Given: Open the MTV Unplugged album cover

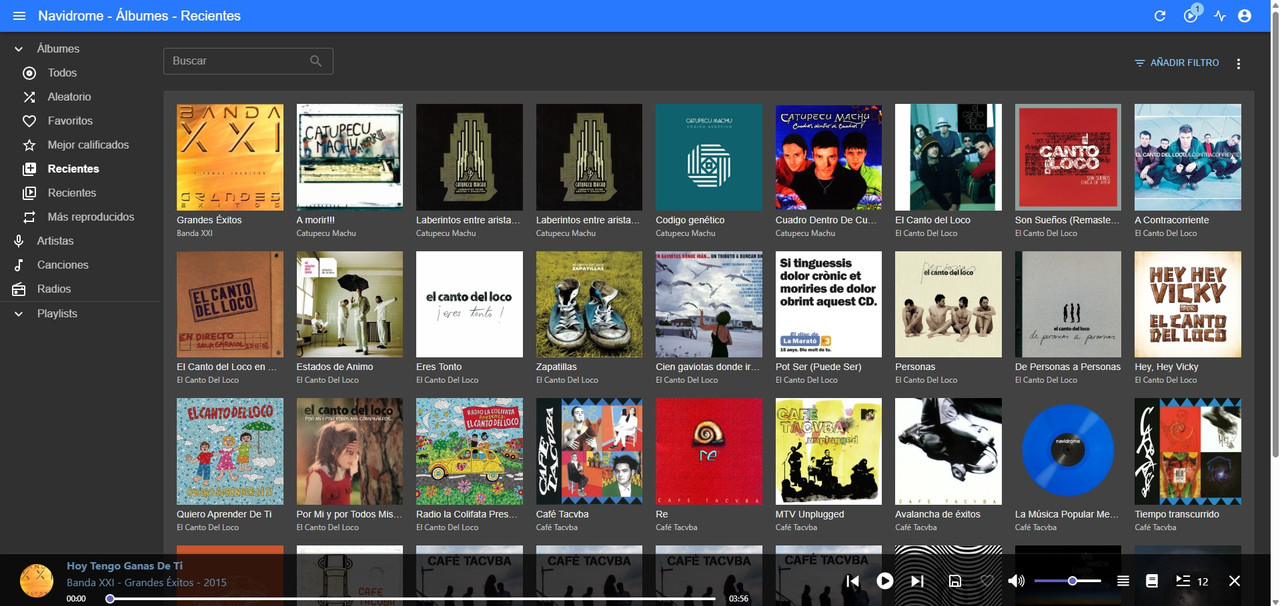Looking at the screenshot, I should pyautogui.click(x=829, y=451).
